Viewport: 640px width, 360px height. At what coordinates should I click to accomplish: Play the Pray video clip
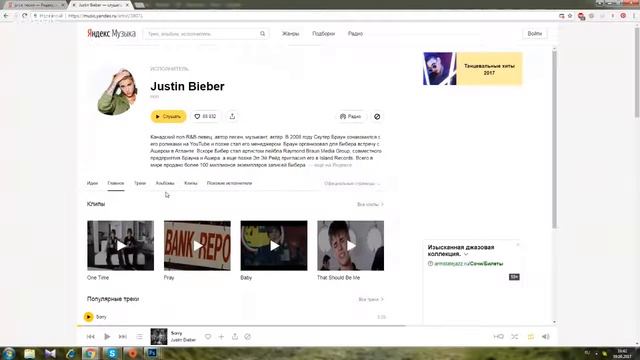(197, 246)
